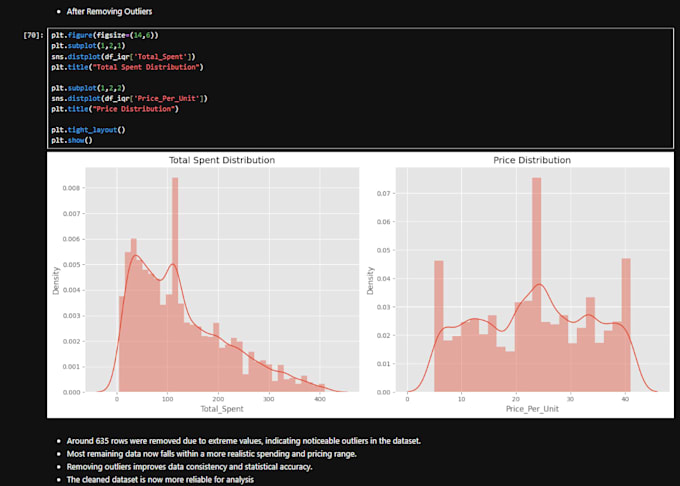Select the cell execution counter [70]

[33, 35]
